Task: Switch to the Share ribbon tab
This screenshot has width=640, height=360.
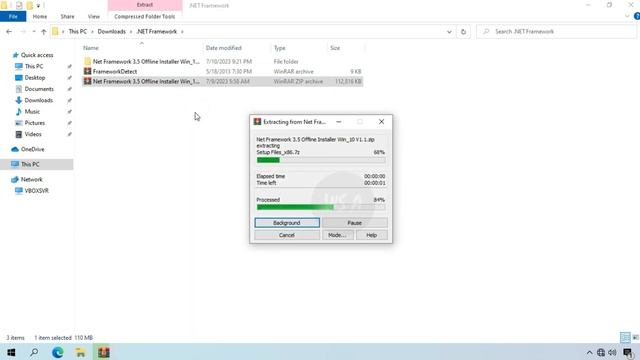Action: pyautogui.click(x=67, y=16)
